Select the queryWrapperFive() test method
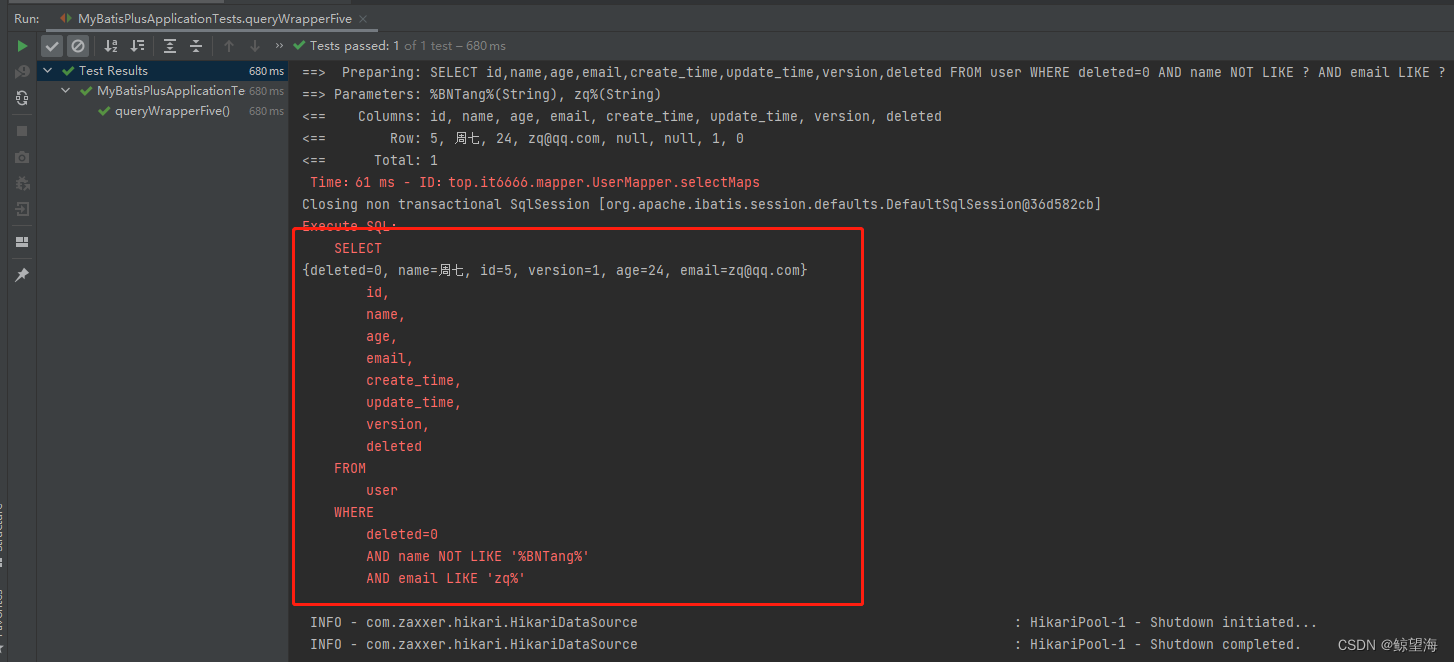The image size is (1454, 662). 163,111
